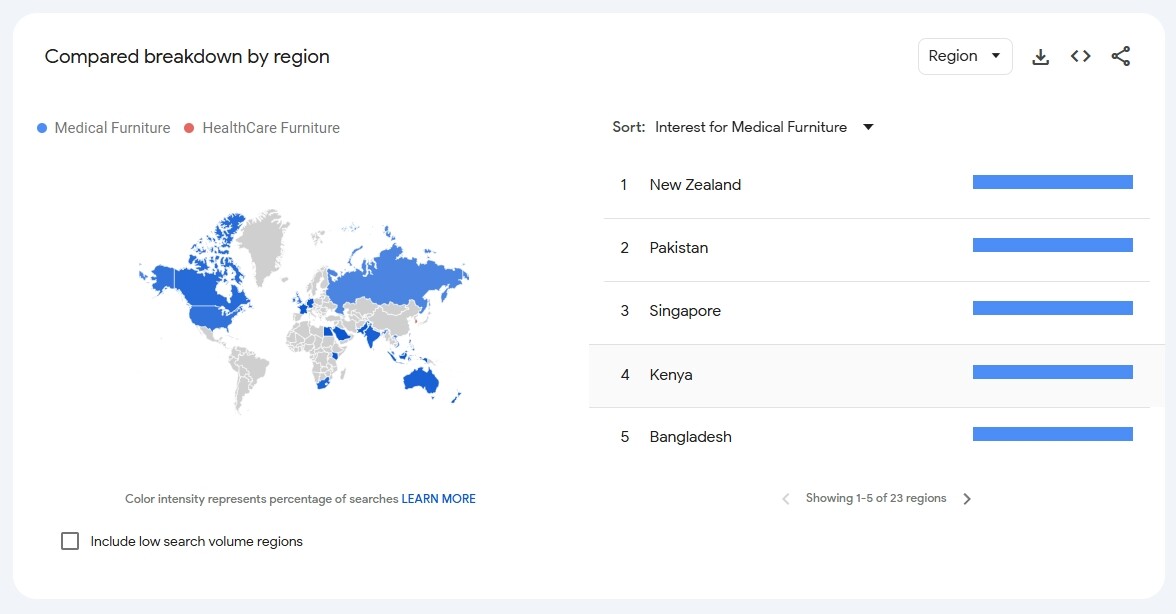
Task: Click the blue Medical Furniture legend dot
Action: [x=42, y=128]
